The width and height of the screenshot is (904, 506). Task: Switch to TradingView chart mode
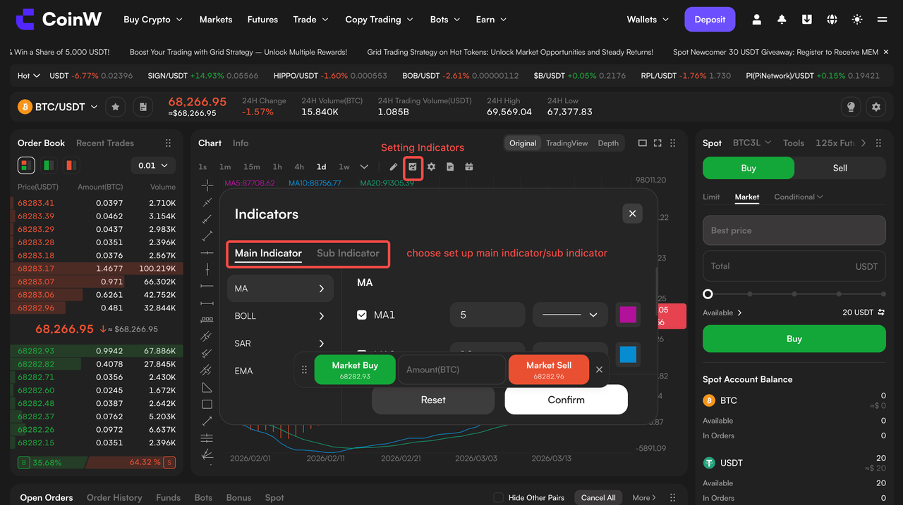[567, 143]
